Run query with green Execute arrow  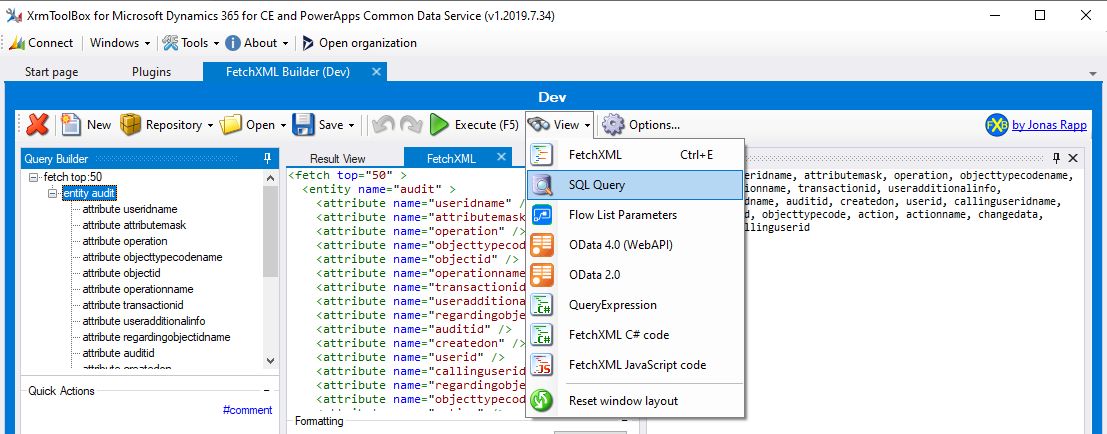point(439,125)
